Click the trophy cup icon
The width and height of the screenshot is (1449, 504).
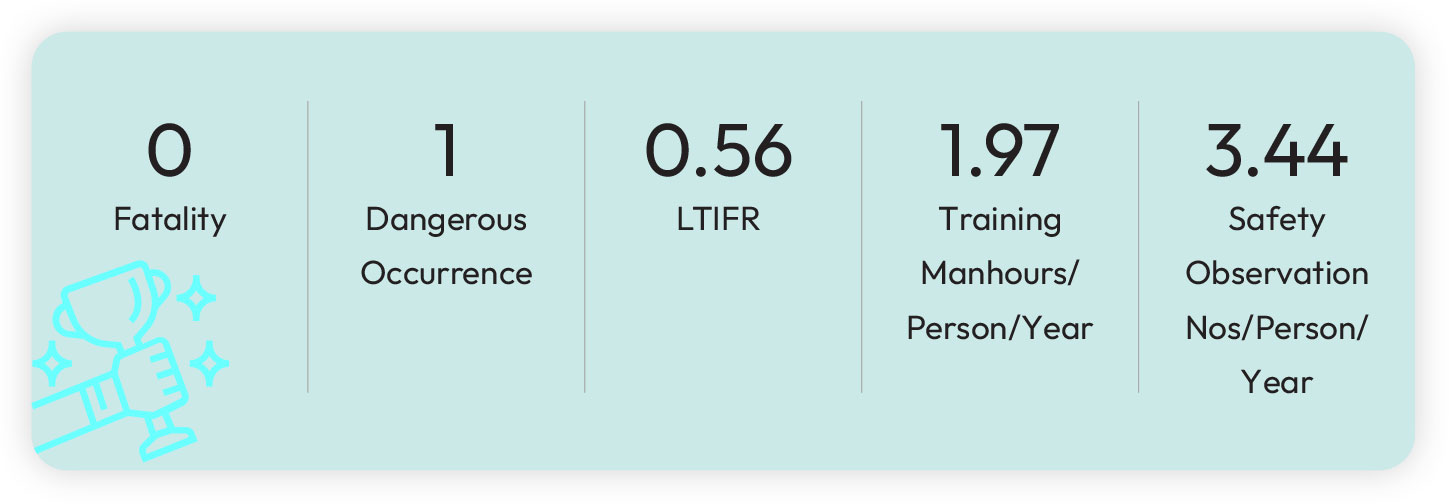[110, 305]
